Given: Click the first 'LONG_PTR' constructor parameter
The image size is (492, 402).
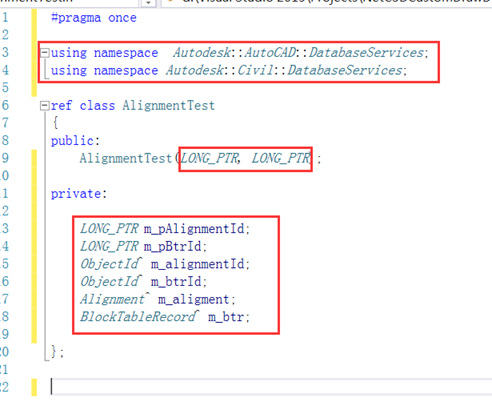Looking at the screenshot, I should coord(209,159).
